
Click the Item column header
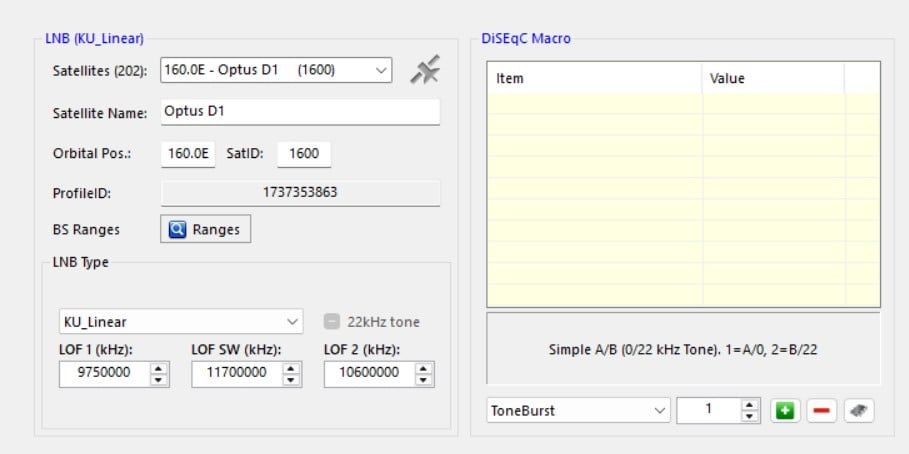point(594,78)
